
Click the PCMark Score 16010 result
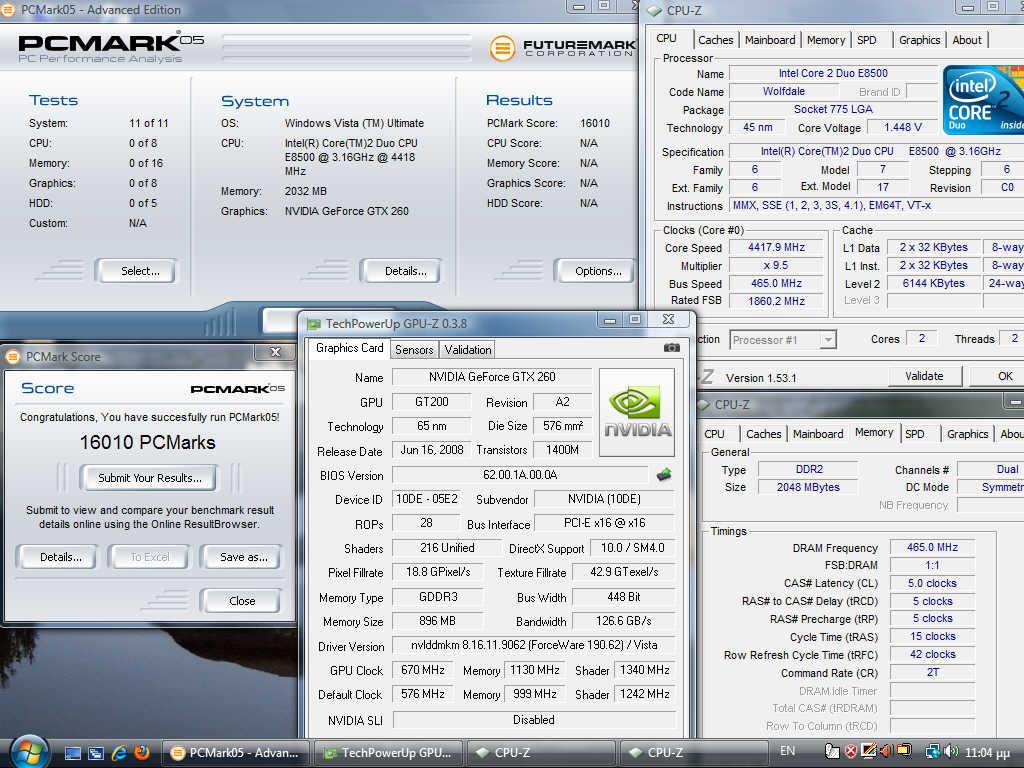(x=594, y=123)
